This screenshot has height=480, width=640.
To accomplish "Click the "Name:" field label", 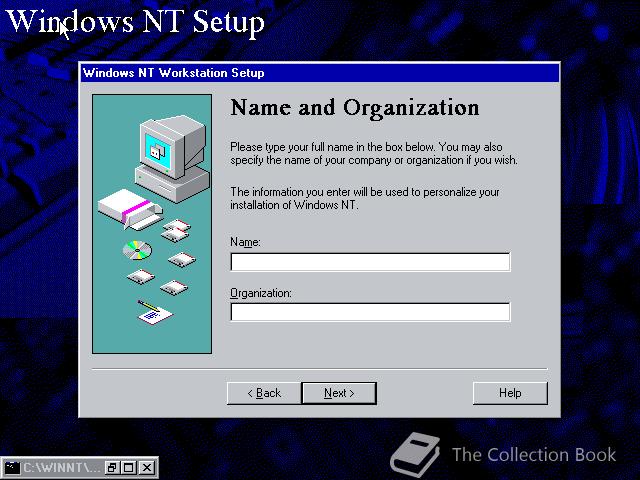I will click(x=245, y=242).
